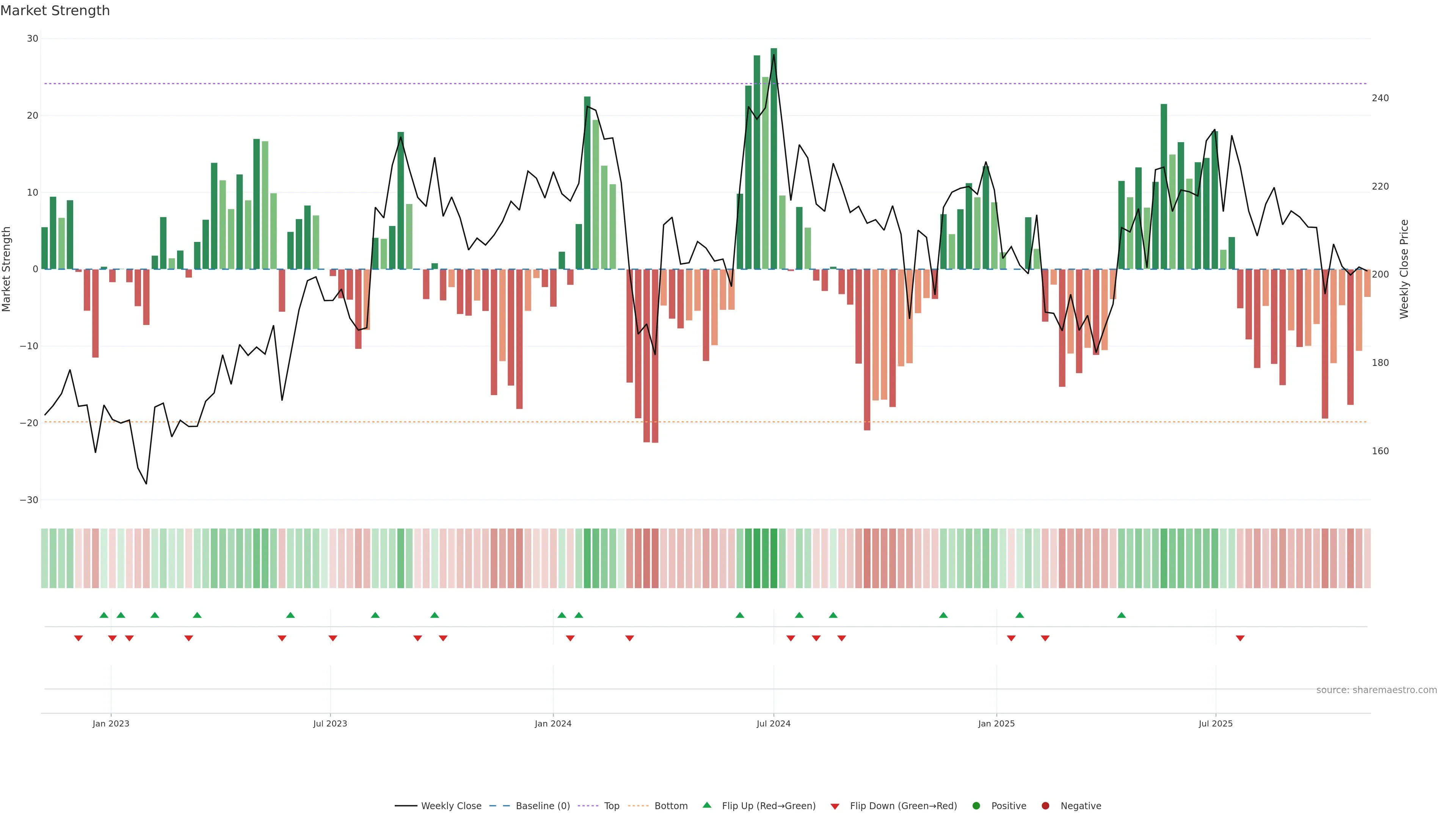Toggle the Flip Up (Red→Green) legend label

tap(769, 806)
